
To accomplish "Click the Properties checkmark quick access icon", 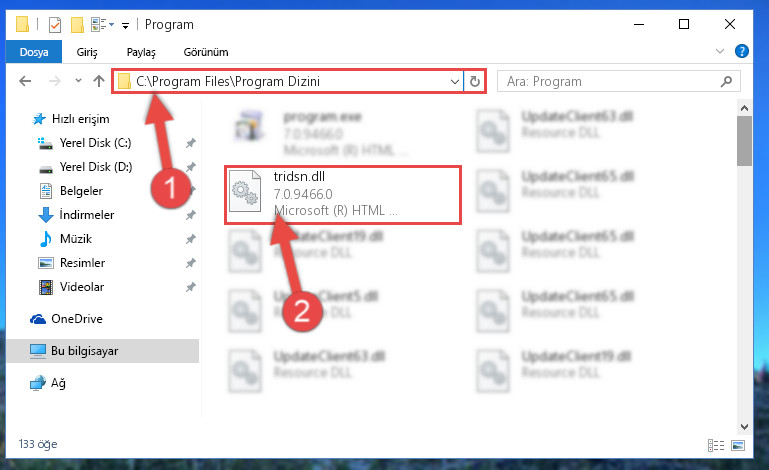I will 55,25.
